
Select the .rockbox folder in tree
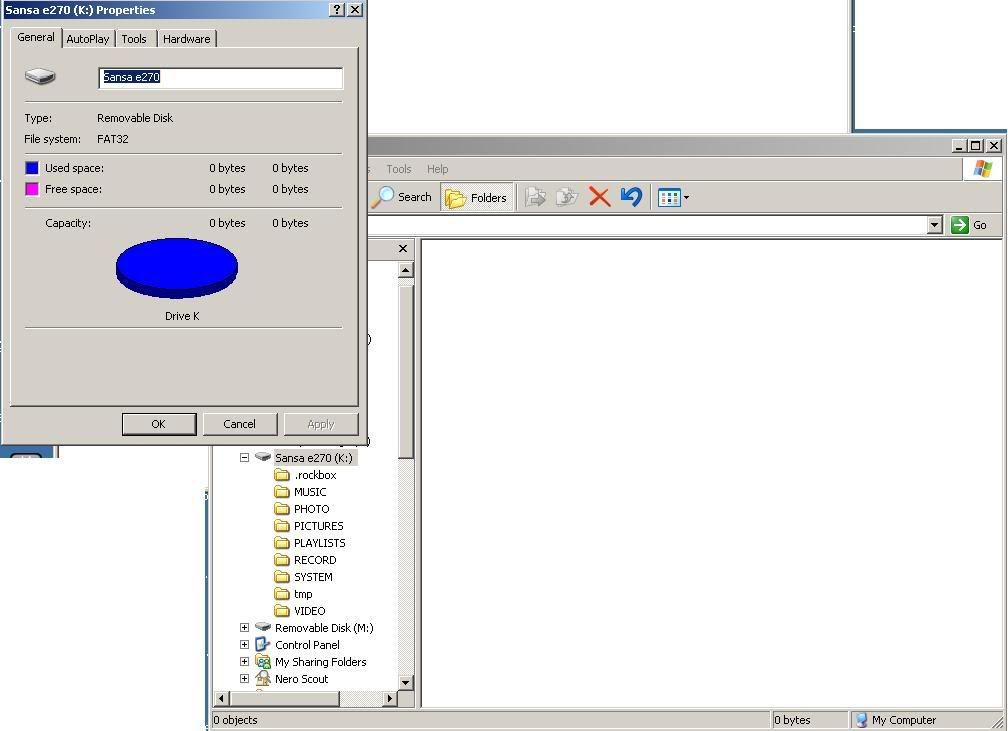[x=314, y=475]
